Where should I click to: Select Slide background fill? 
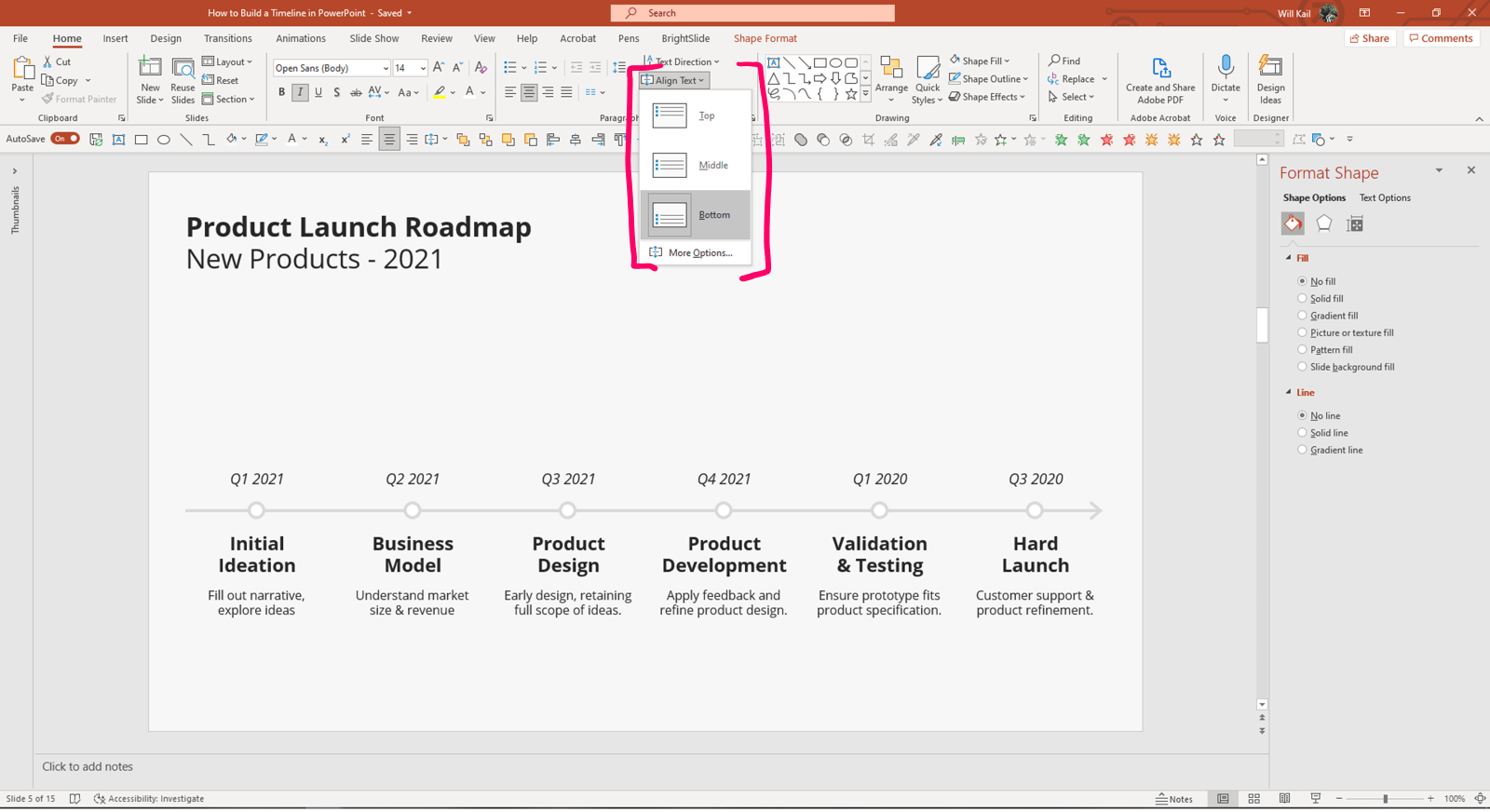click(1347, 367)
